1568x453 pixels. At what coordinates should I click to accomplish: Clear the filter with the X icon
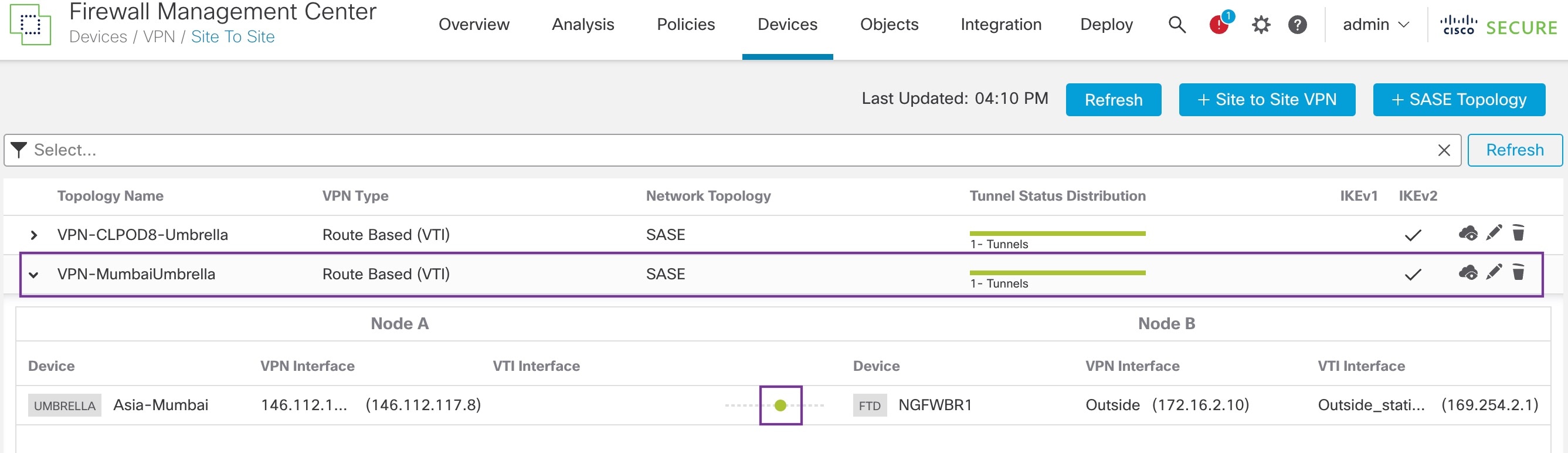click(x=1444, y=150)
